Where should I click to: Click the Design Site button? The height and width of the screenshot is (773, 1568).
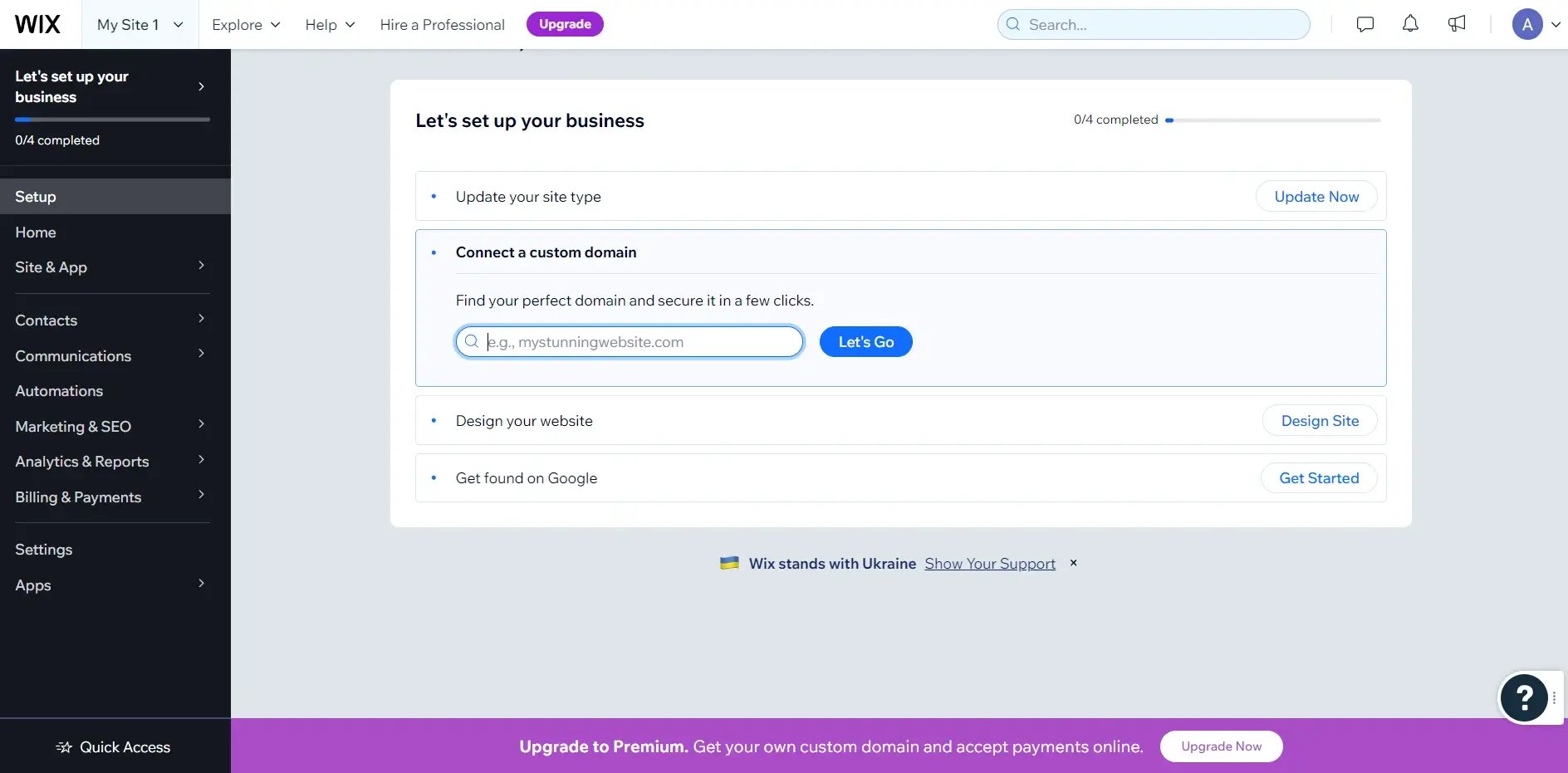click(x=1320, y=421)
